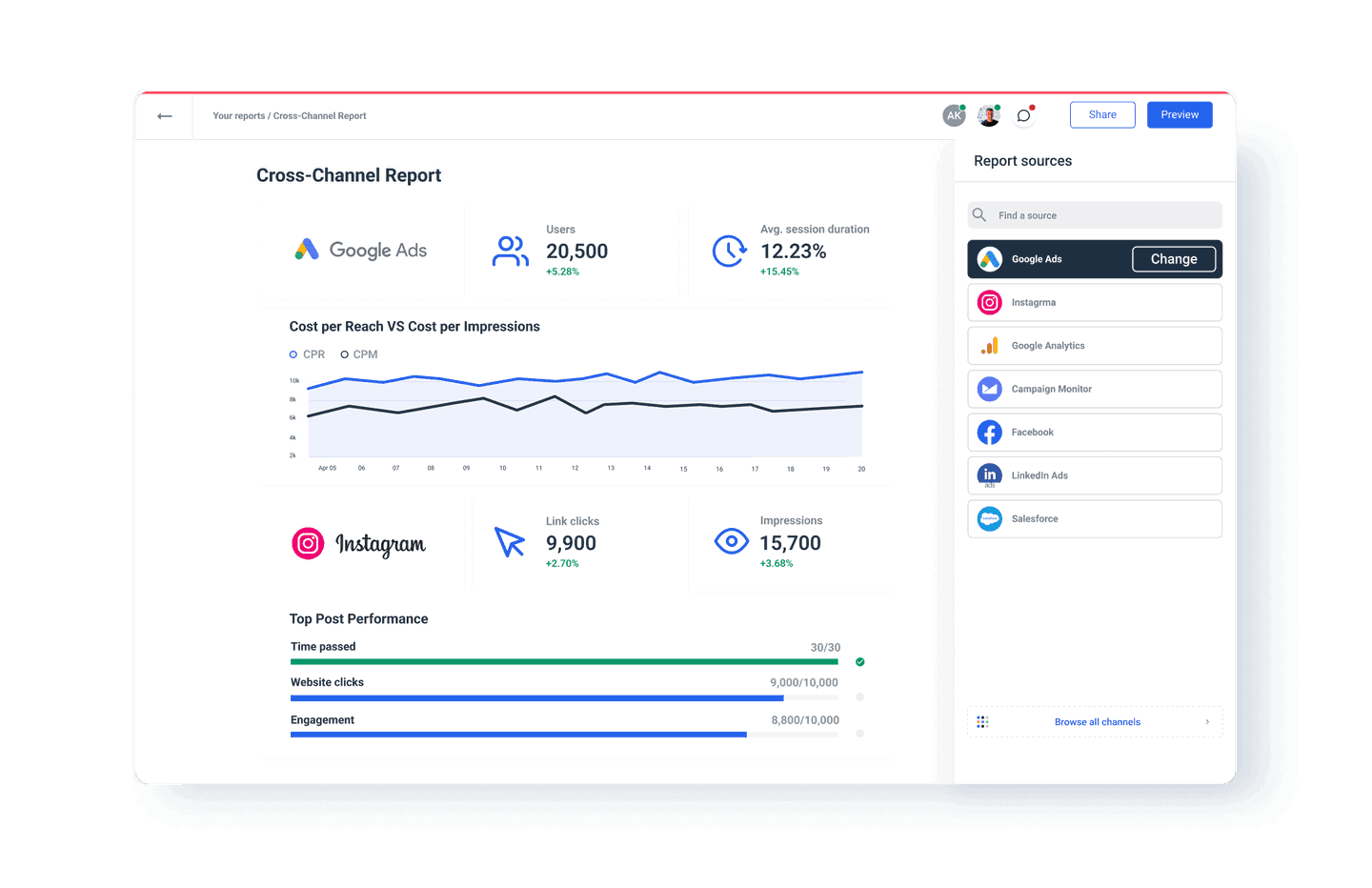Click the Website clicks progress bar
Image resolution: width=1372 pixels, height=888 pixels.
coord(536,697)
